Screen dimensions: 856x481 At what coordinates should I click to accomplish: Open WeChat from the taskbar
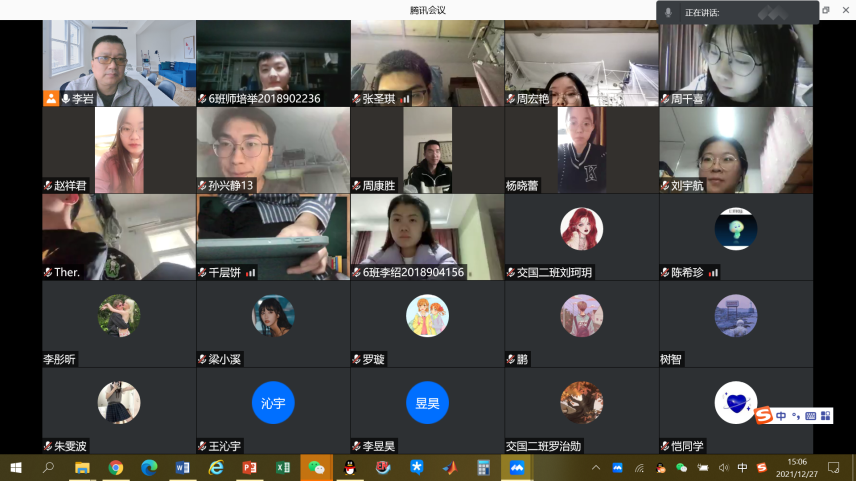(x=317, y=468)
